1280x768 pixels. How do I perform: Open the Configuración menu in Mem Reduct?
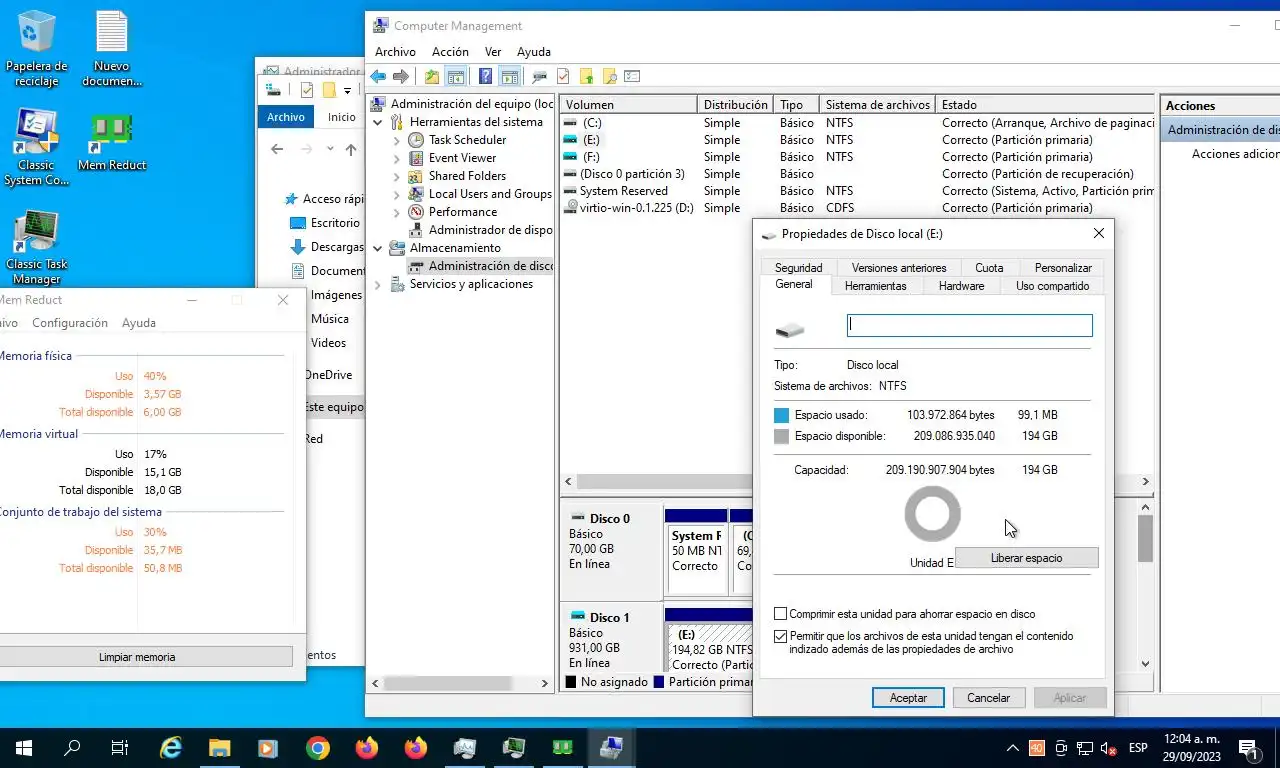(70, 323)
